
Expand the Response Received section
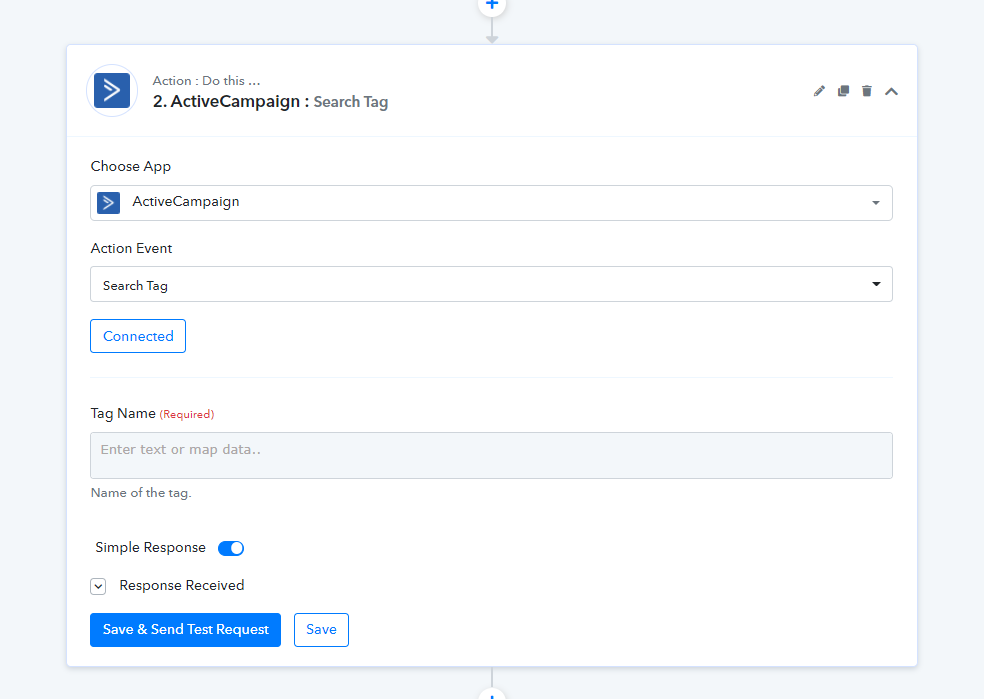pyautogui.click(x=98, y=586)
